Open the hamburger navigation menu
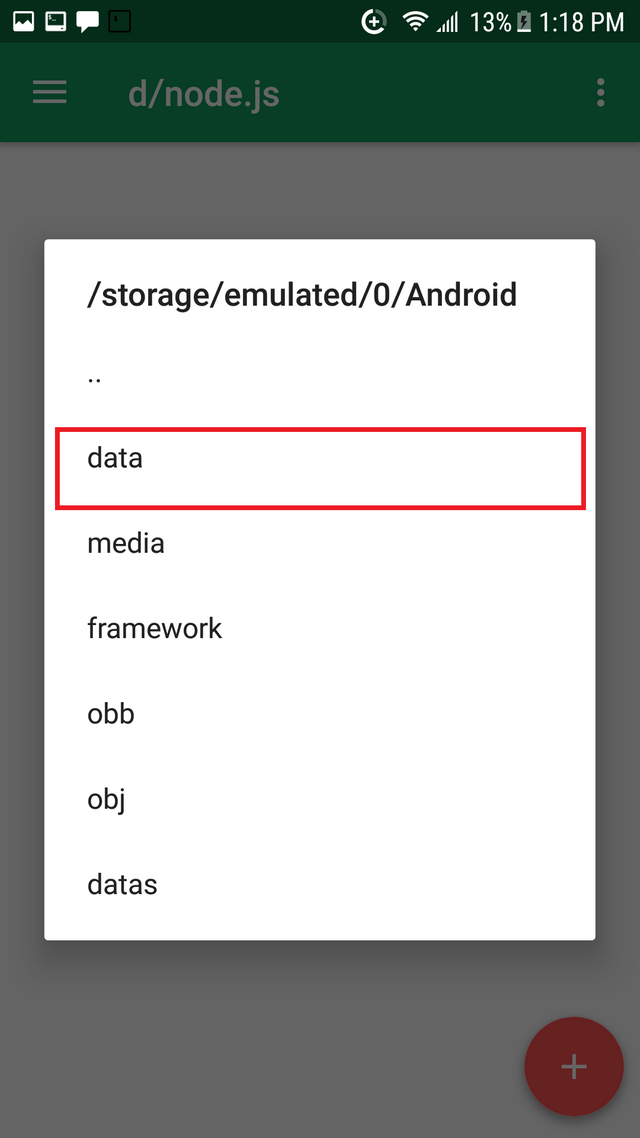Viewport: 640px width, 1138px height. click(49, 93)
